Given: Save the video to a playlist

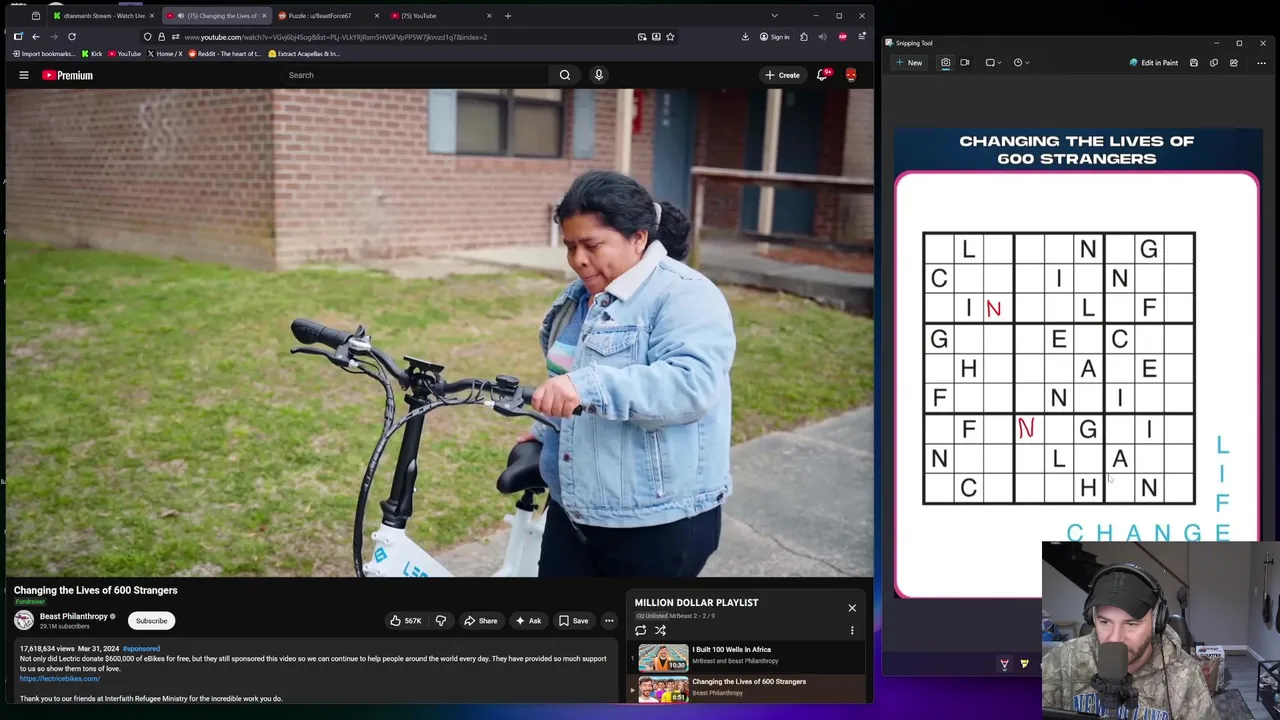Looking at the screenshot, I should click(x=574, y=621).
